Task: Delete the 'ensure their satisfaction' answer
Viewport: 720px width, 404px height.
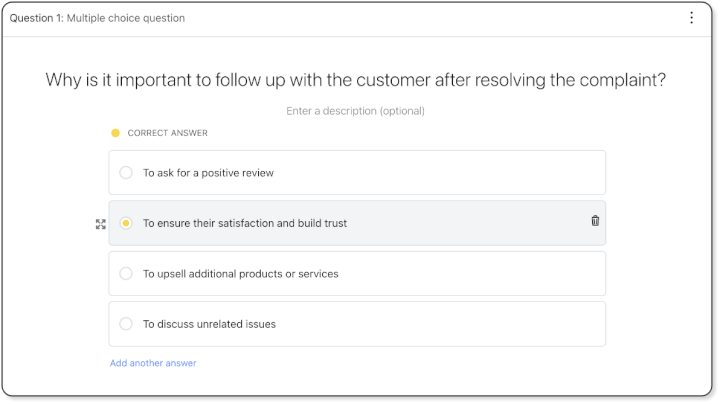Action: [x=595, y=221]
